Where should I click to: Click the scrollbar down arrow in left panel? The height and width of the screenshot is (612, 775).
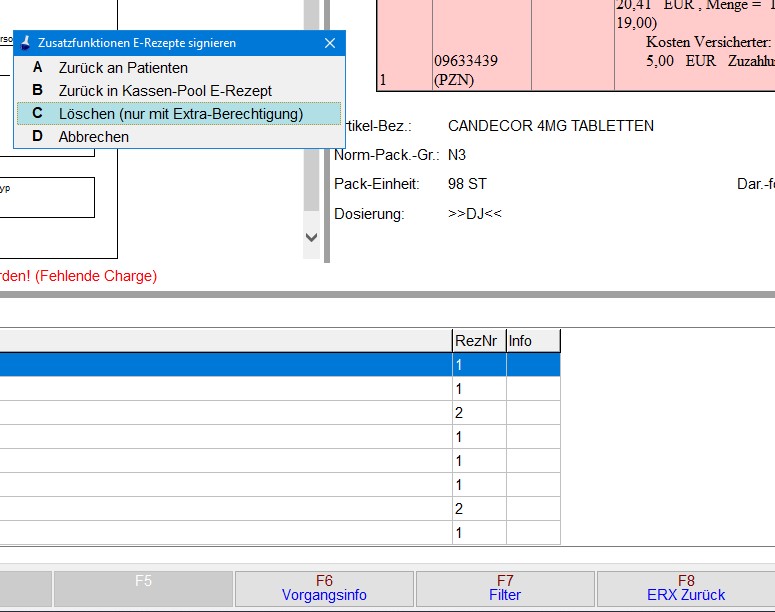coord(311,238)
